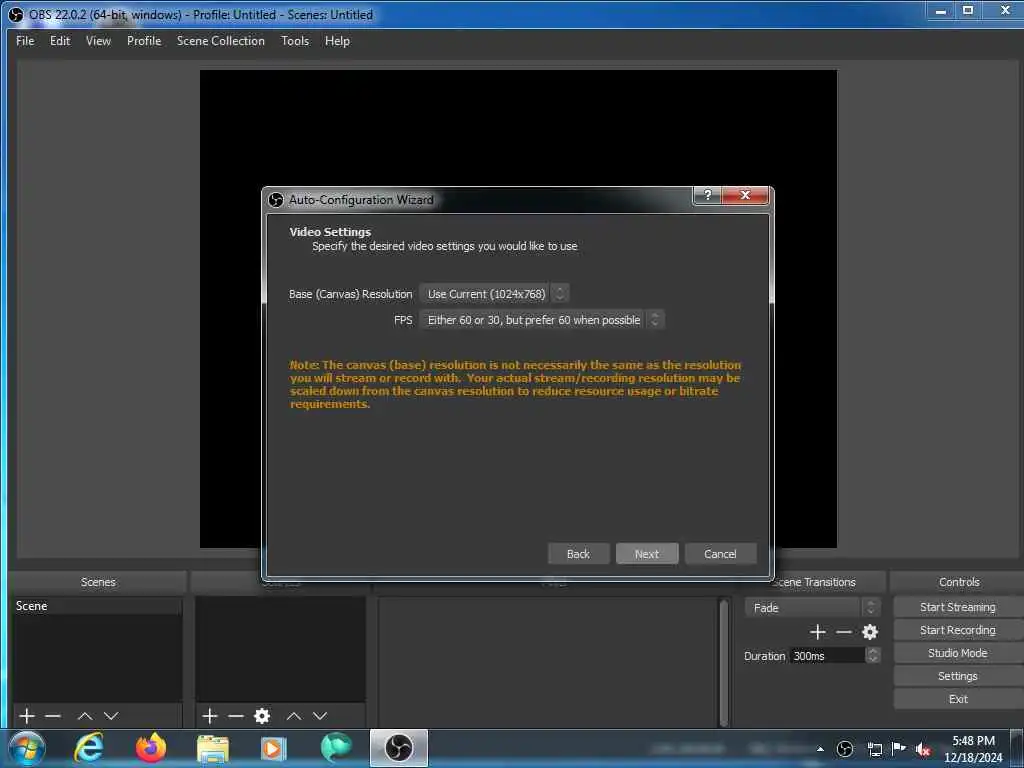Remove the scene transition with the minus icon
1024x768 pixels.
[x=844, y=632]
